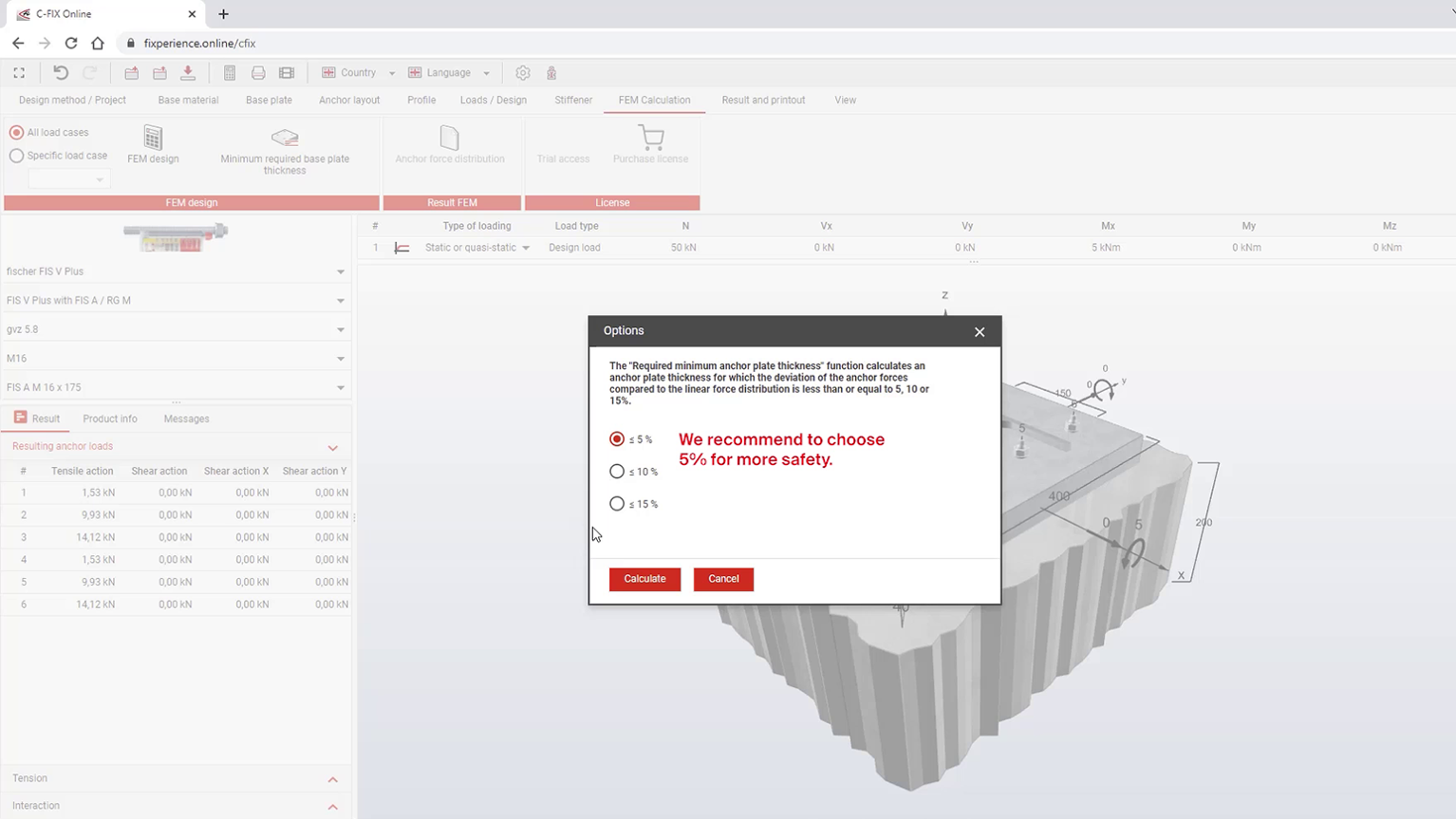The width and height of the screenshot is (1456, 819).
Task: Open the settings gear icon
Action: [522, 72]
